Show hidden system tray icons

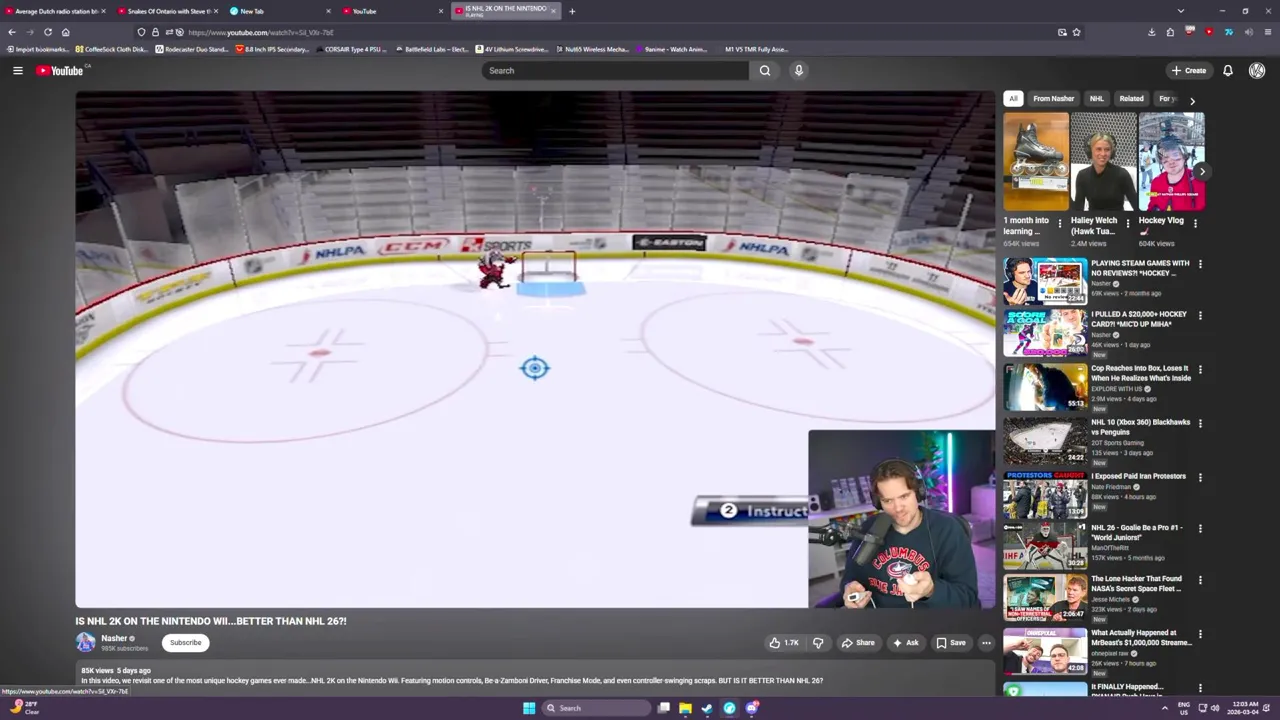coord(1164,708)
